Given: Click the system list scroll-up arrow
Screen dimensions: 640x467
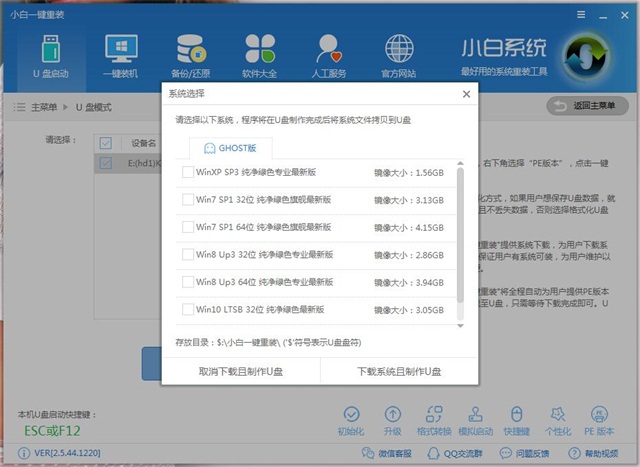Looking at the screenshot, I should tap(460, 163).
